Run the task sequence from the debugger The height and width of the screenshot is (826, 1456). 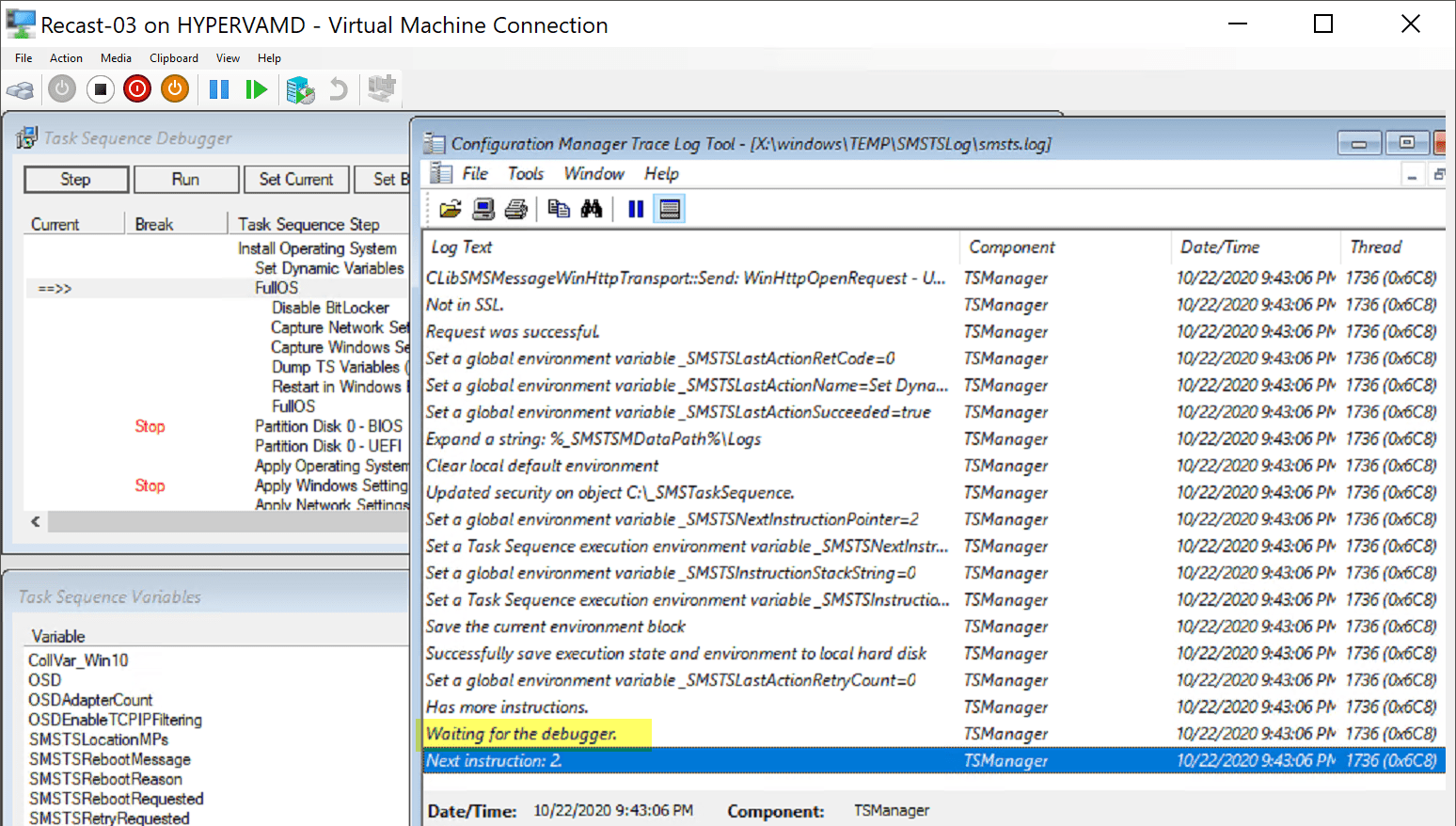click(x=186, y=179)
